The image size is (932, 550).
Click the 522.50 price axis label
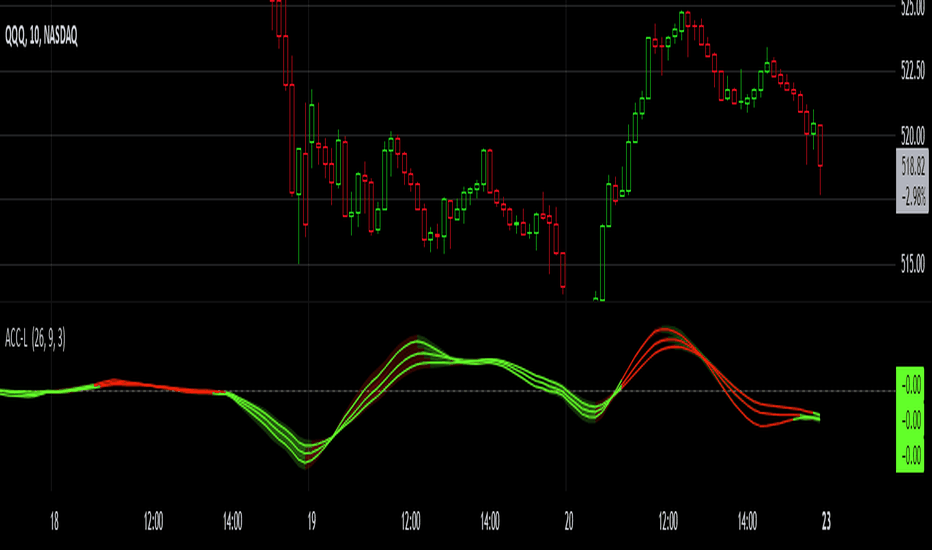(912, 71)
